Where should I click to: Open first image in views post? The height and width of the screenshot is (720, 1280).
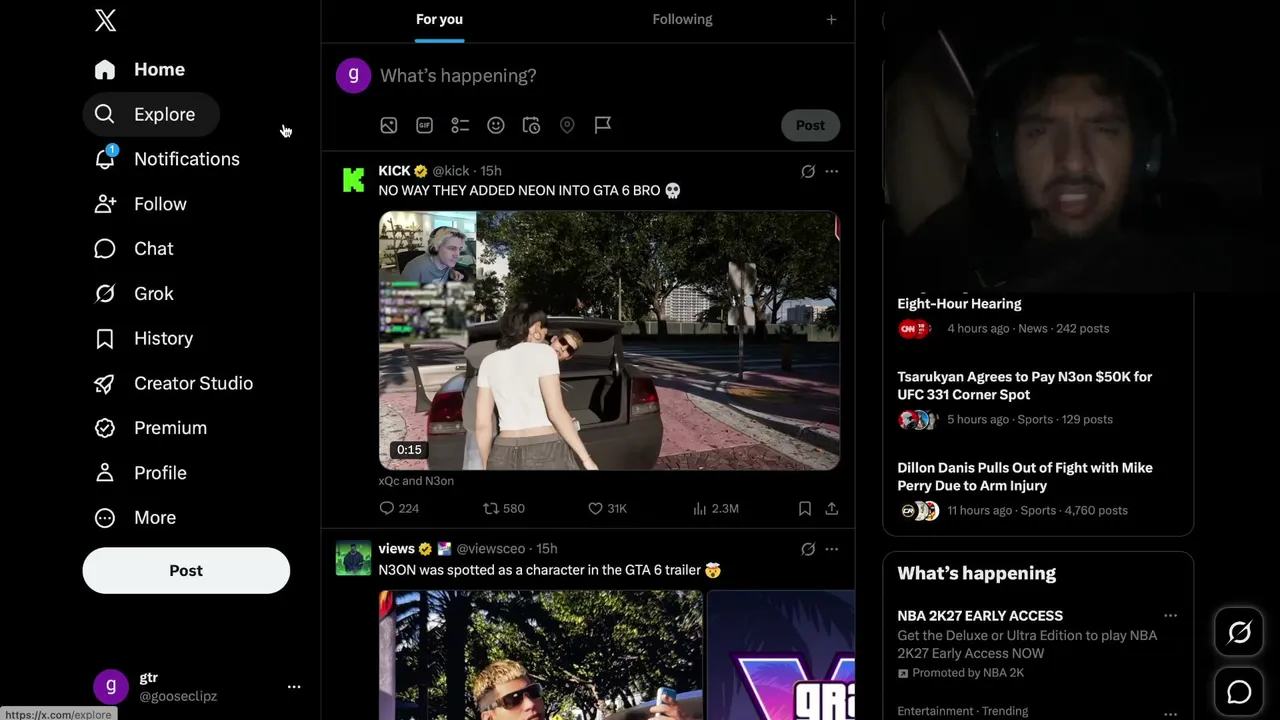tap(541, 655)
